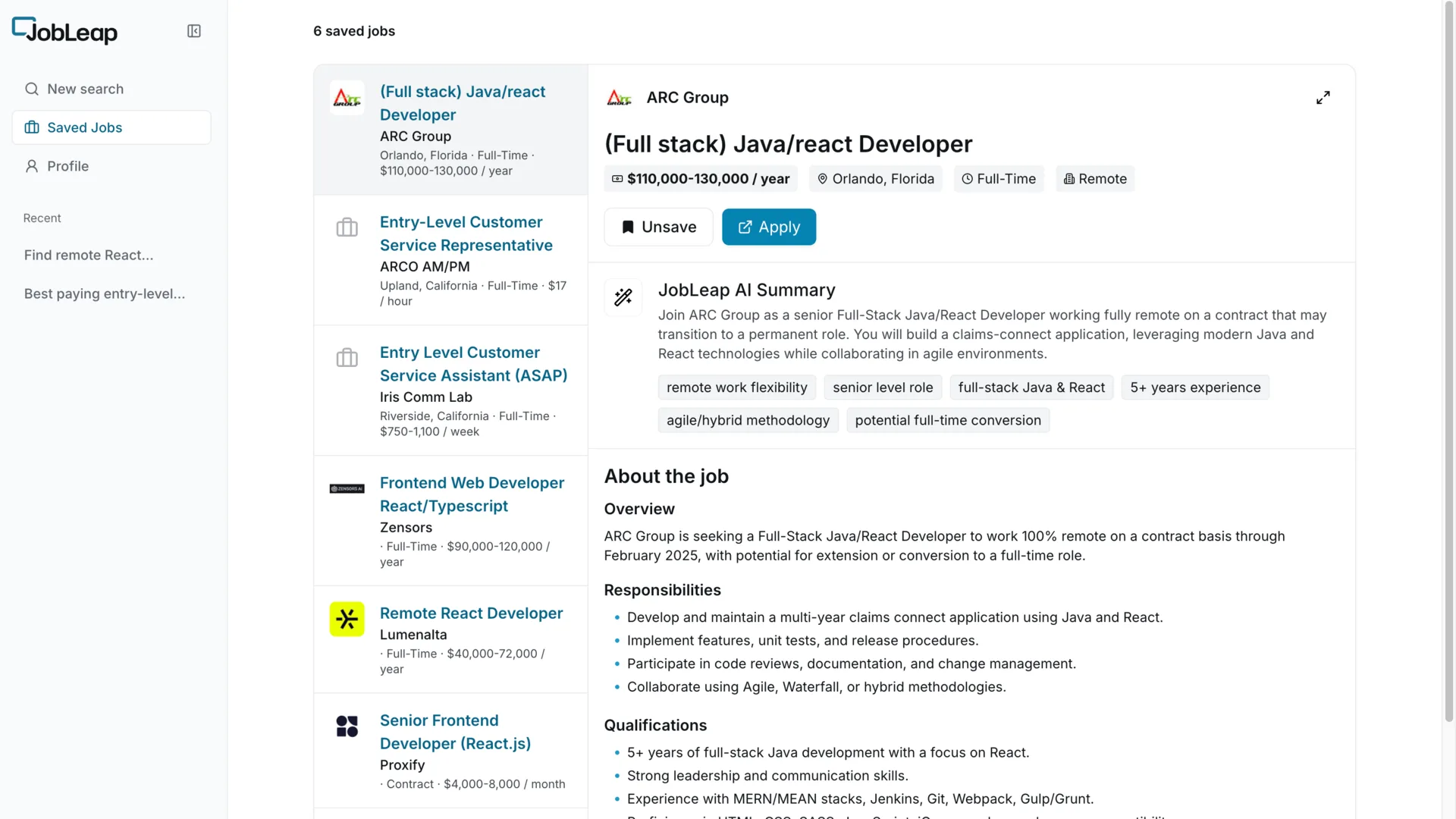Screen dimensions: 1456x819
Task: Expand job details to full view
Action: tap(1323, 98)
